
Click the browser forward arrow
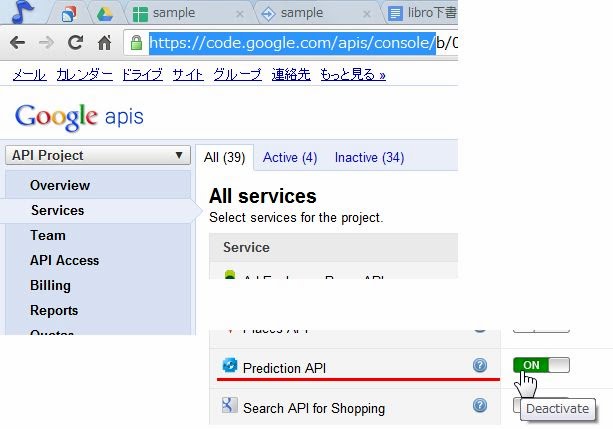(47, 44)
